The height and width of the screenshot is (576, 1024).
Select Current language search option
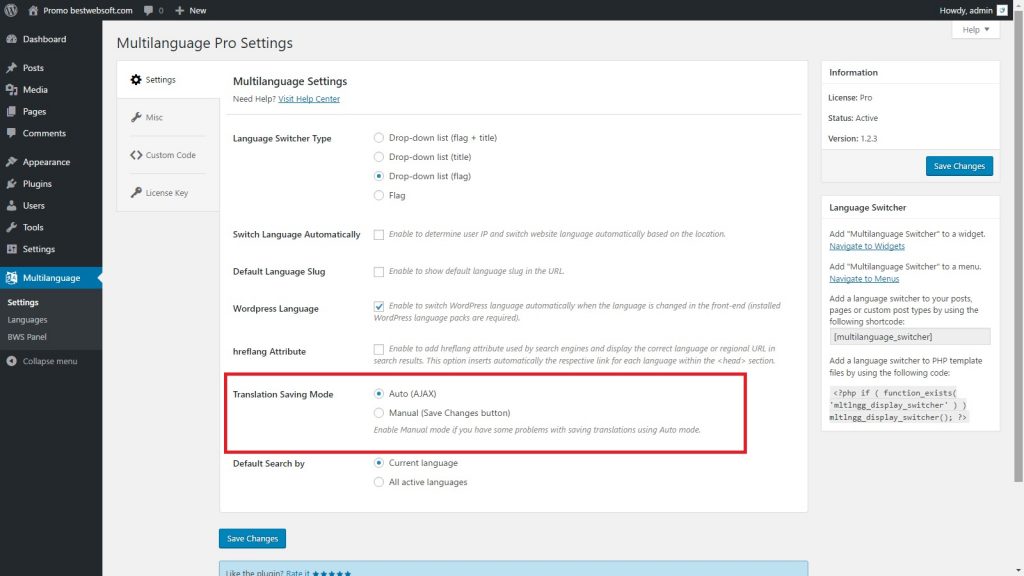[x=379, y=463]
